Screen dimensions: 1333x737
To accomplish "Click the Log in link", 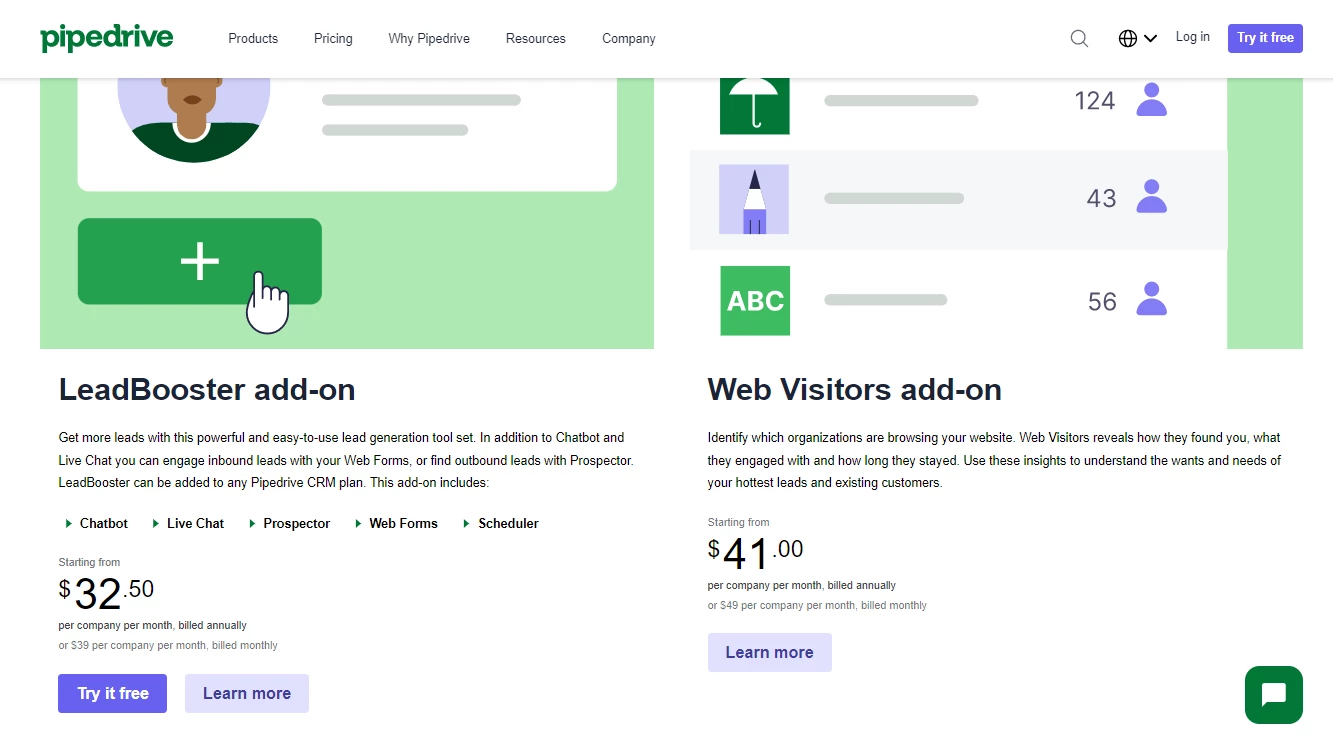I will point(1192,37).
